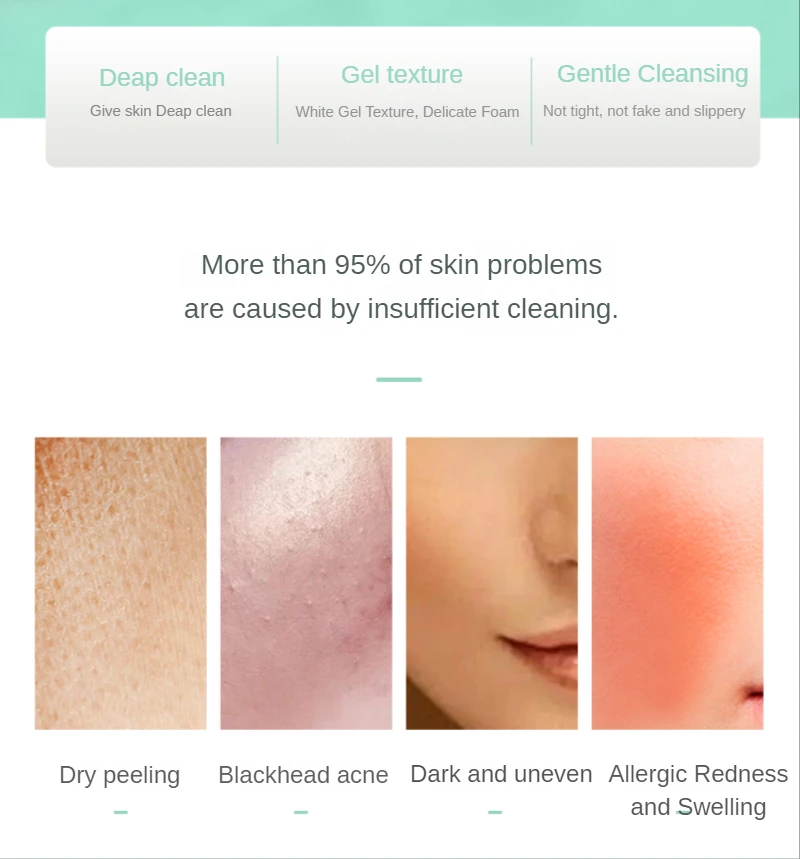This screenshot has width=800, height=859.
Task: Click 'are caused by insufficient cleaning.' line
Action: (x=401, y=308)
